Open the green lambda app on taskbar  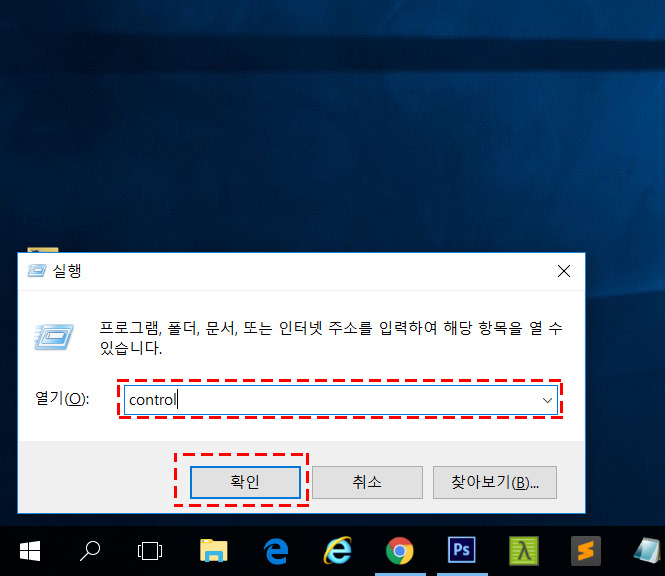(524, 551)
